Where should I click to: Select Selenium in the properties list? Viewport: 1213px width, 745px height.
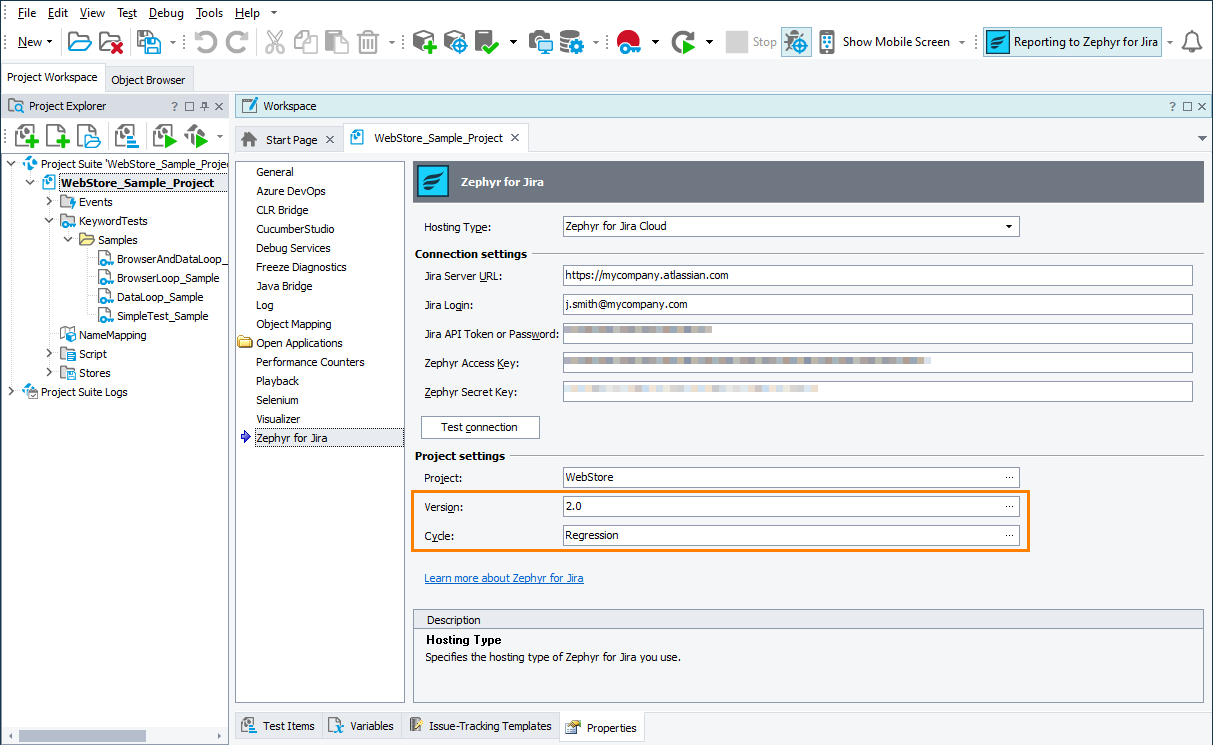point(277,400)
